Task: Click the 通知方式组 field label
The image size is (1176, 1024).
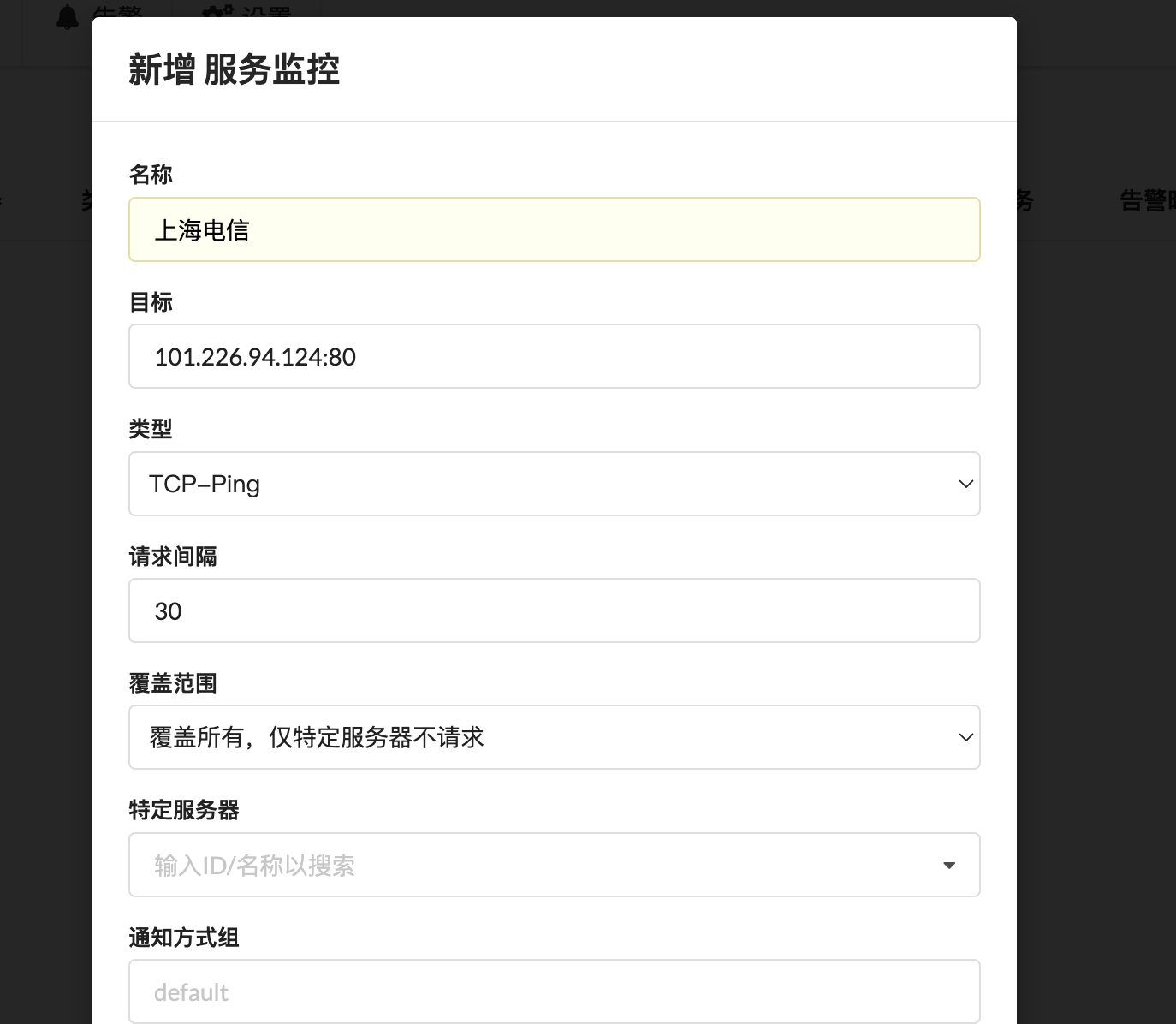Action: coord(184,938)
